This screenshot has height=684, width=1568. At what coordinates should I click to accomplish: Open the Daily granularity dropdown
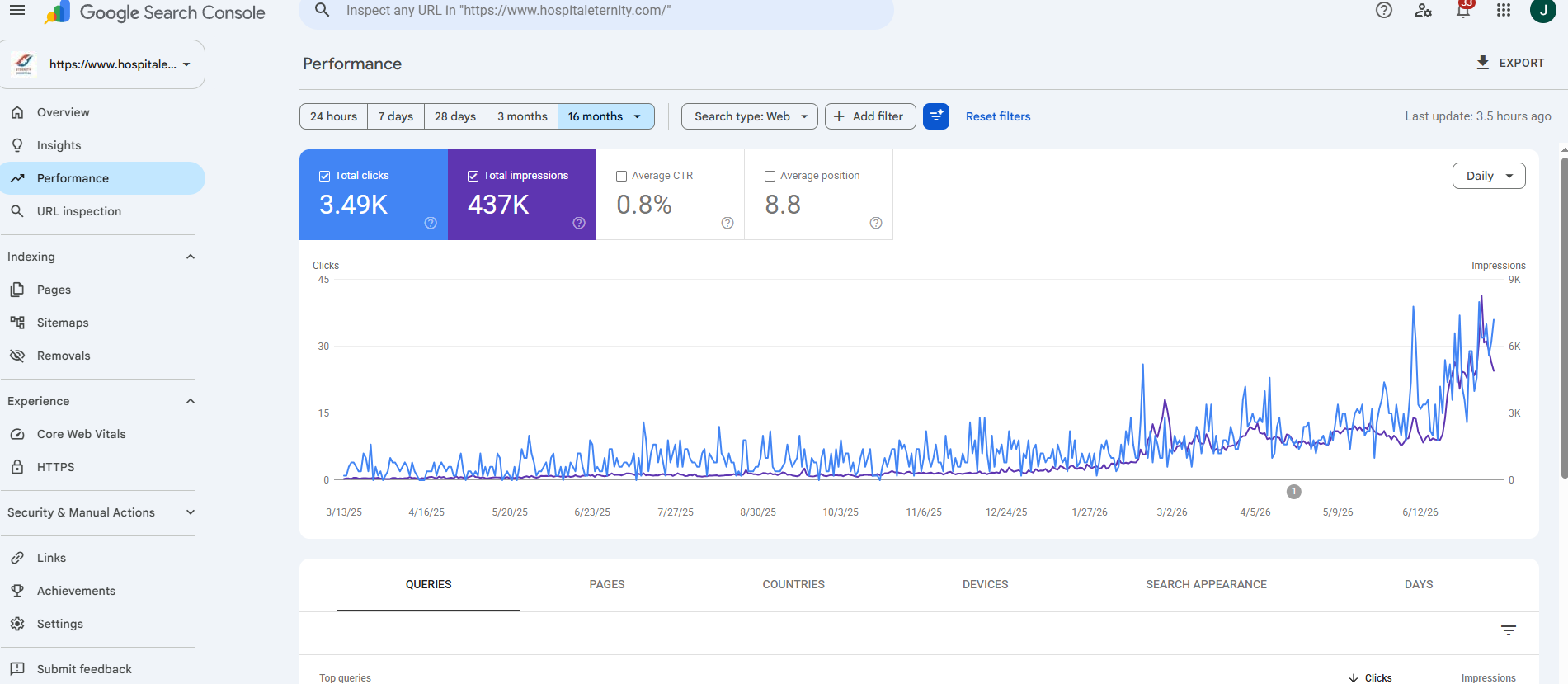pos(1489,176)
